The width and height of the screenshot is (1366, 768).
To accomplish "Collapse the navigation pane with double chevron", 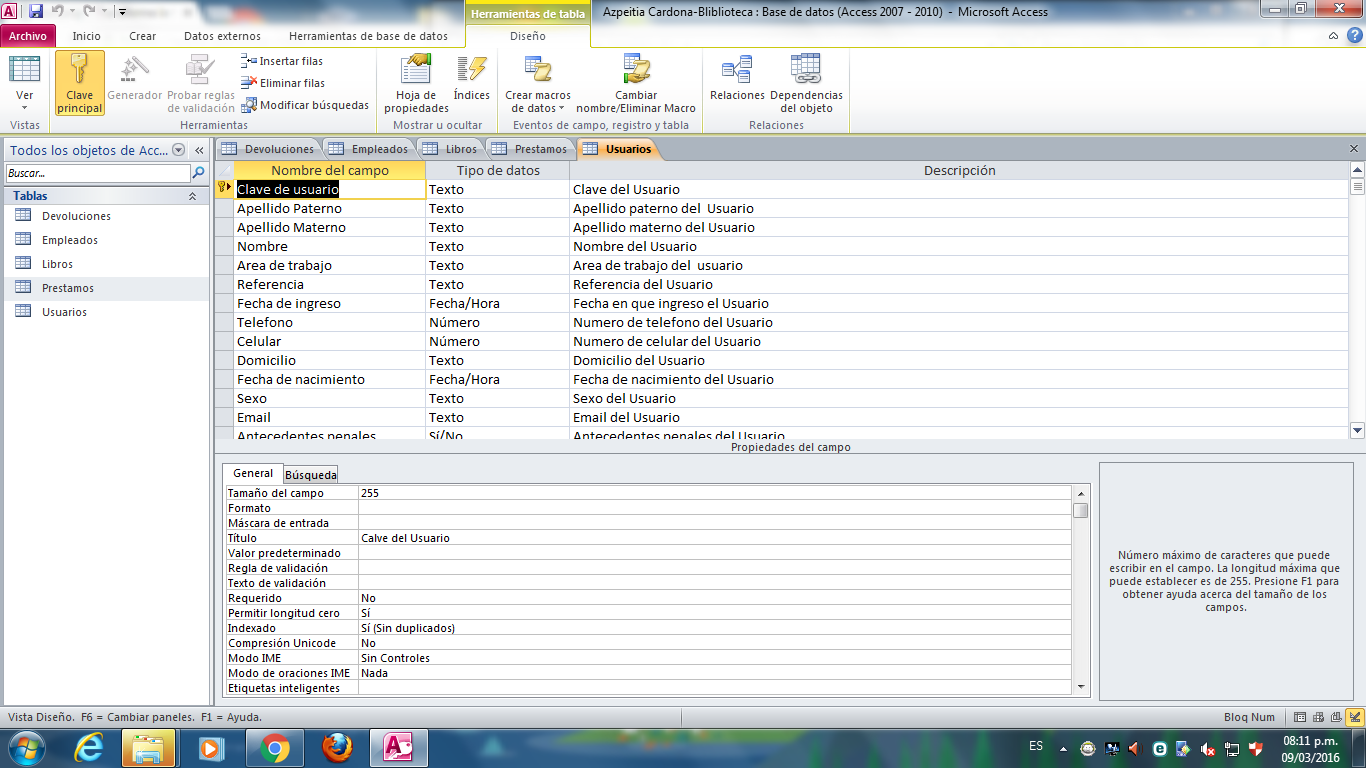I will (199, 150).
